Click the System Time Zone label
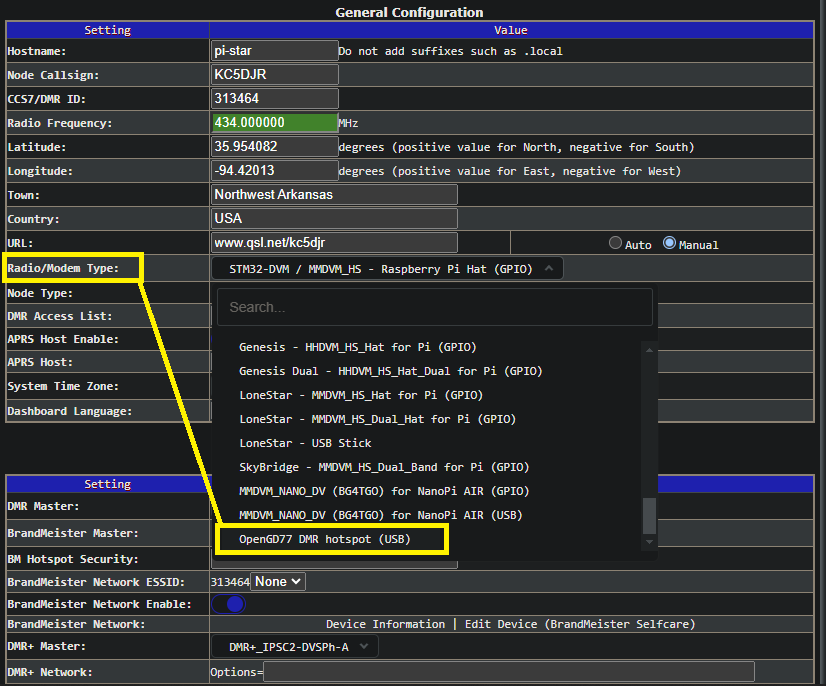 tap(63, 386)
